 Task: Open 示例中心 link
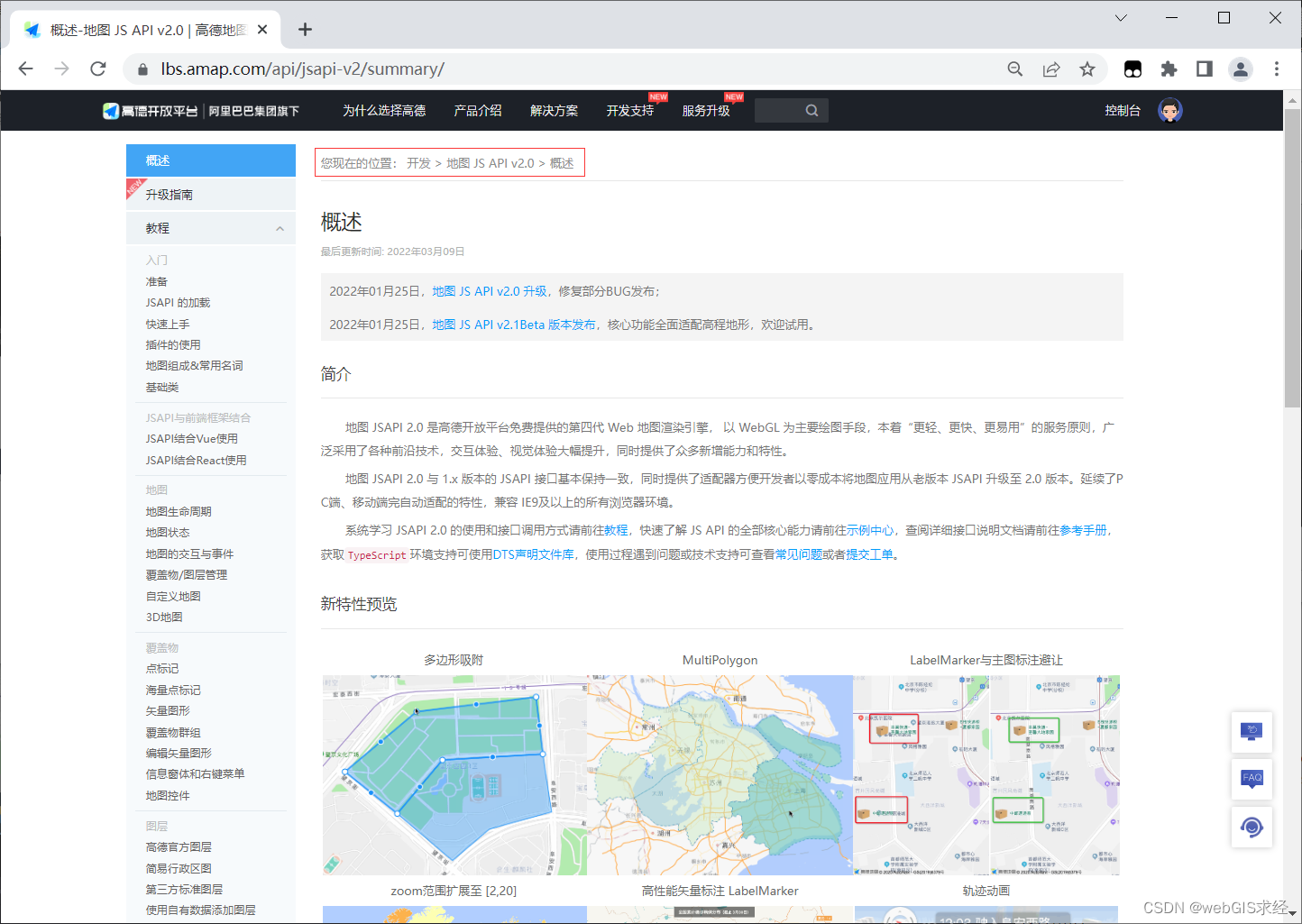(x=870, y=530)
